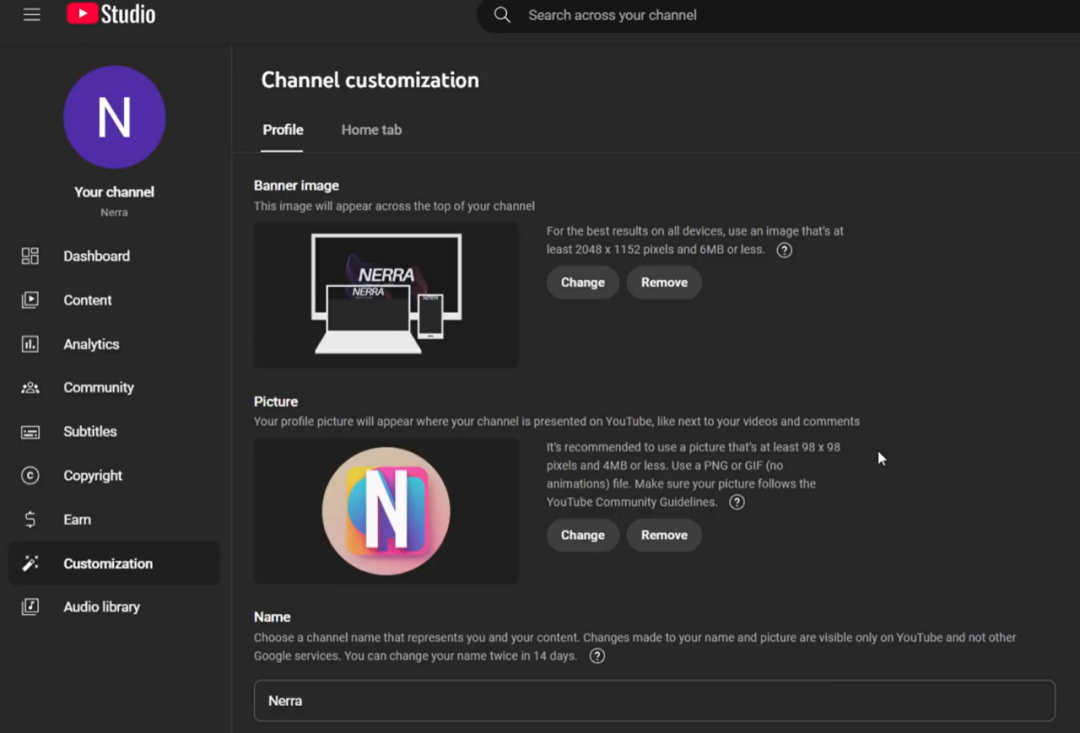Remove the banner image
Screen dimensions: 1080x733
pos(664,282)
